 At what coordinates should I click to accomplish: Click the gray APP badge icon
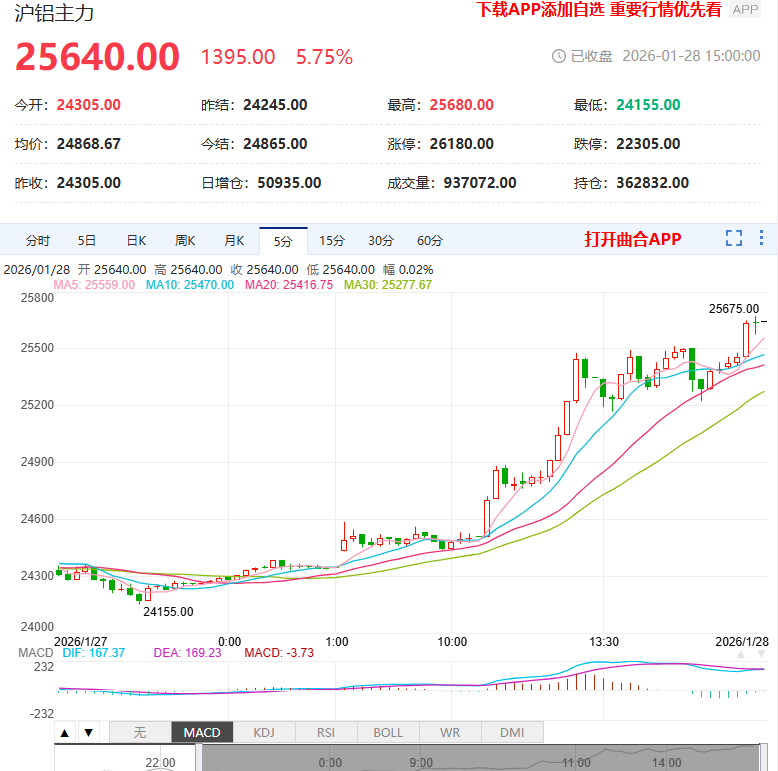tap(745, 9)
